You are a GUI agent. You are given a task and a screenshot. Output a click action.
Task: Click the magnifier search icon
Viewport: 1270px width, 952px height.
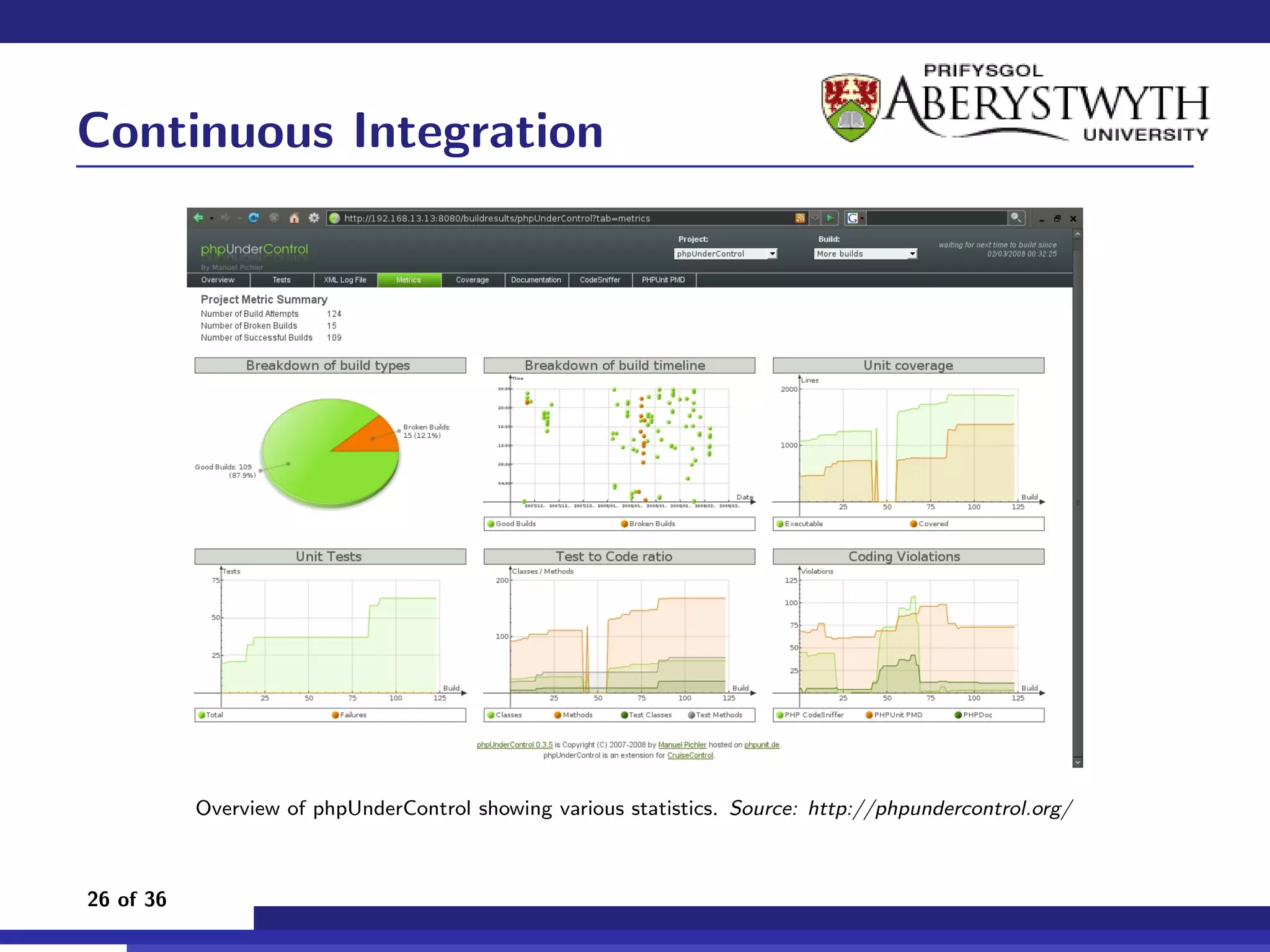pyautogui.click(x=1016, y=218)
